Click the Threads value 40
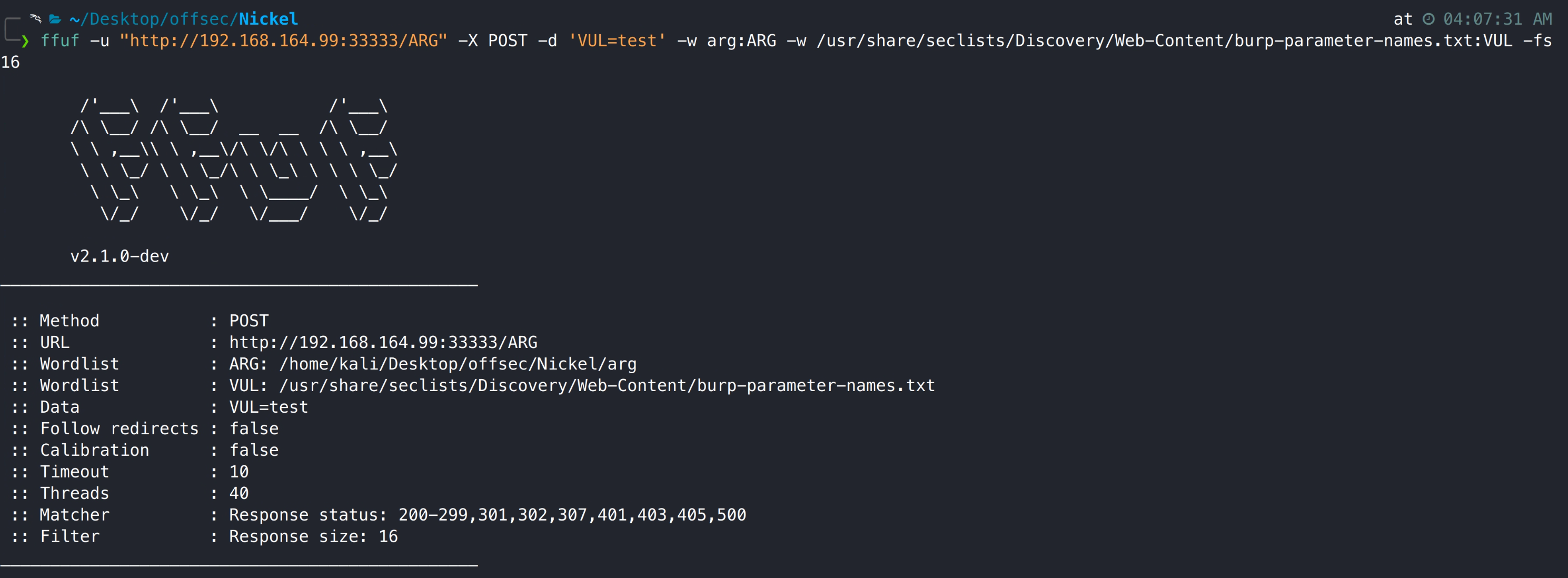1568x578 pixels. [x=239, y=493]
